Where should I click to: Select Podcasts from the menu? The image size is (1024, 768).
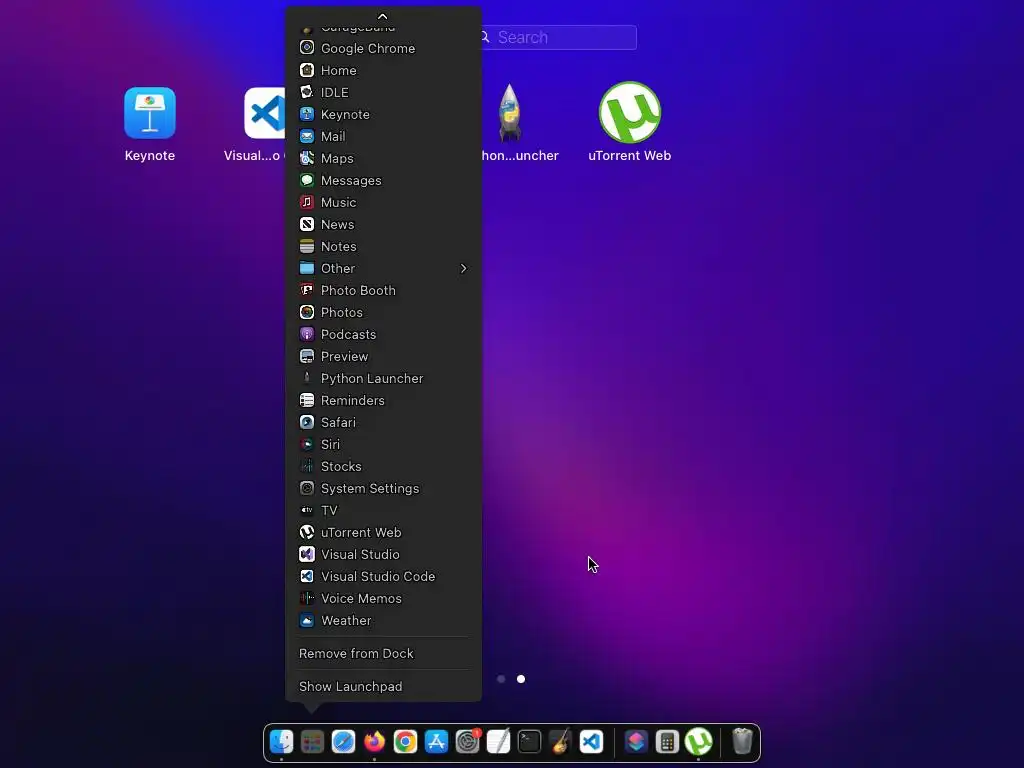pos(383,334)
